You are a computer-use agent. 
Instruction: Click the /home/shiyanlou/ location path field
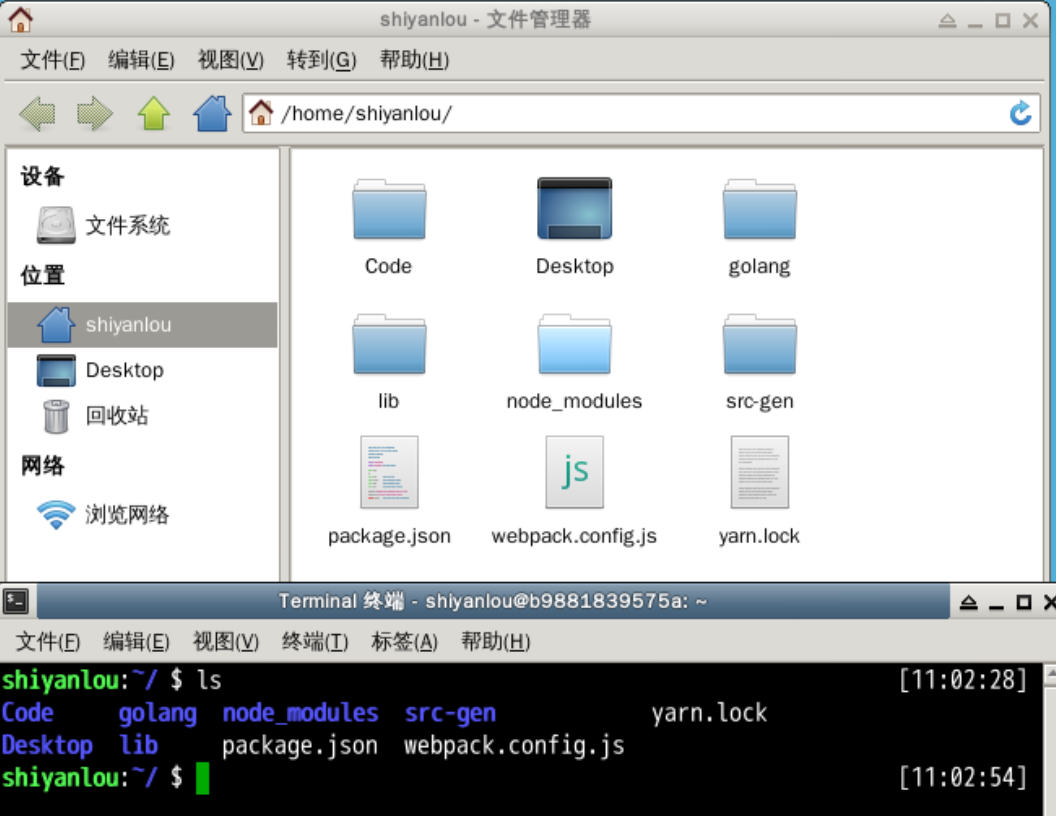tap(641, 113)
